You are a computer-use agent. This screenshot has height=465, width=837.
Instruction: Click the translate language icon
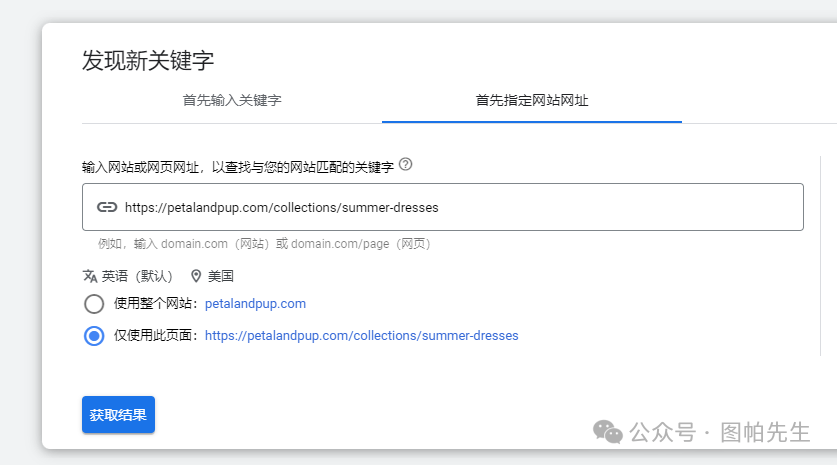tap(90, 276)
